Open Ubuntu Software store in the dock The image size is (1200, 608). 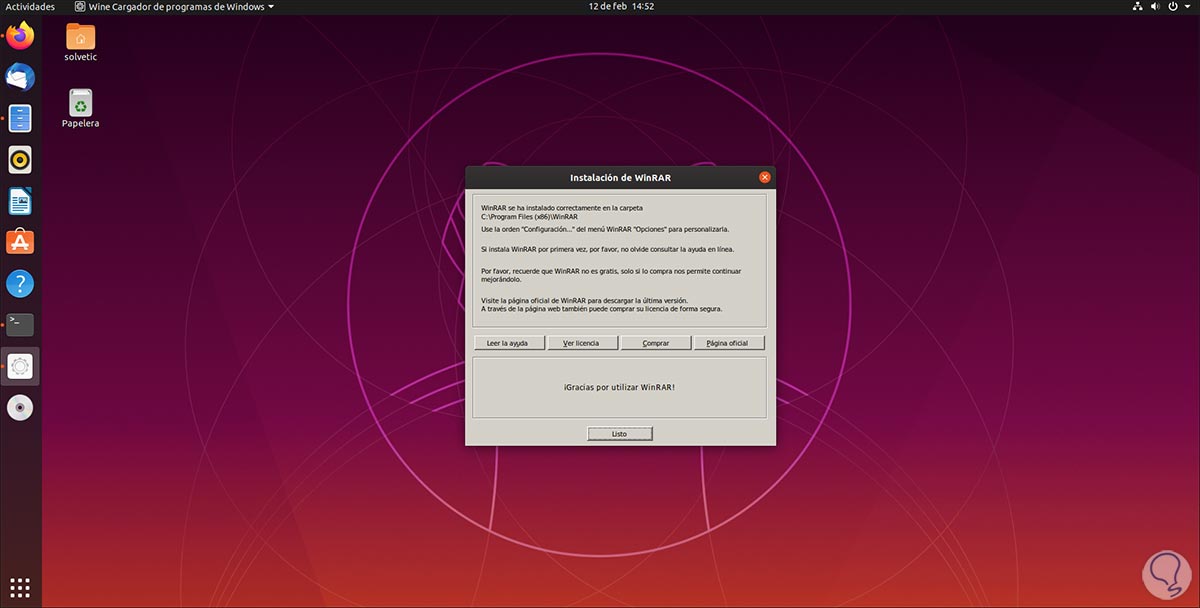click(x=20, y=242)
